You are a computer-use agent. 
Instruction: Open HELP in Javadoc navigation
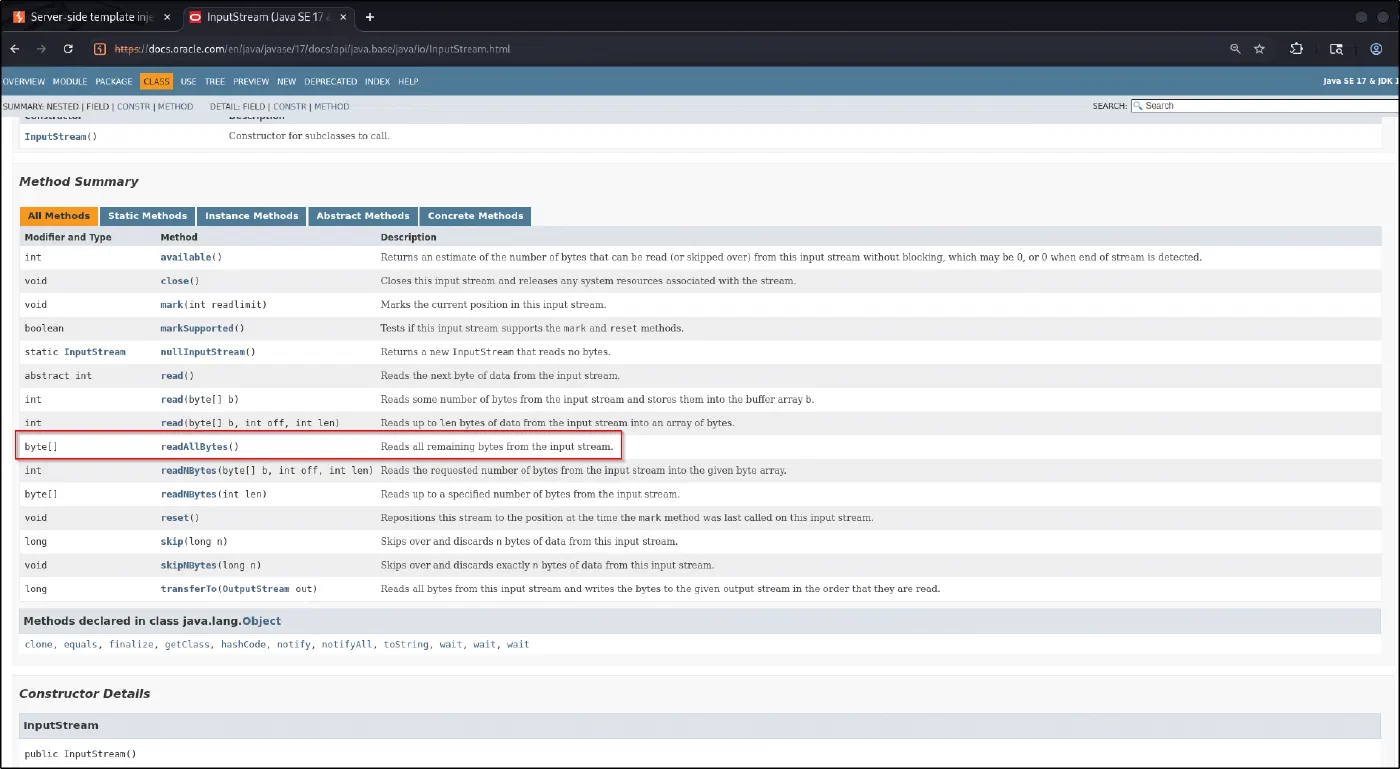[408, 82]
